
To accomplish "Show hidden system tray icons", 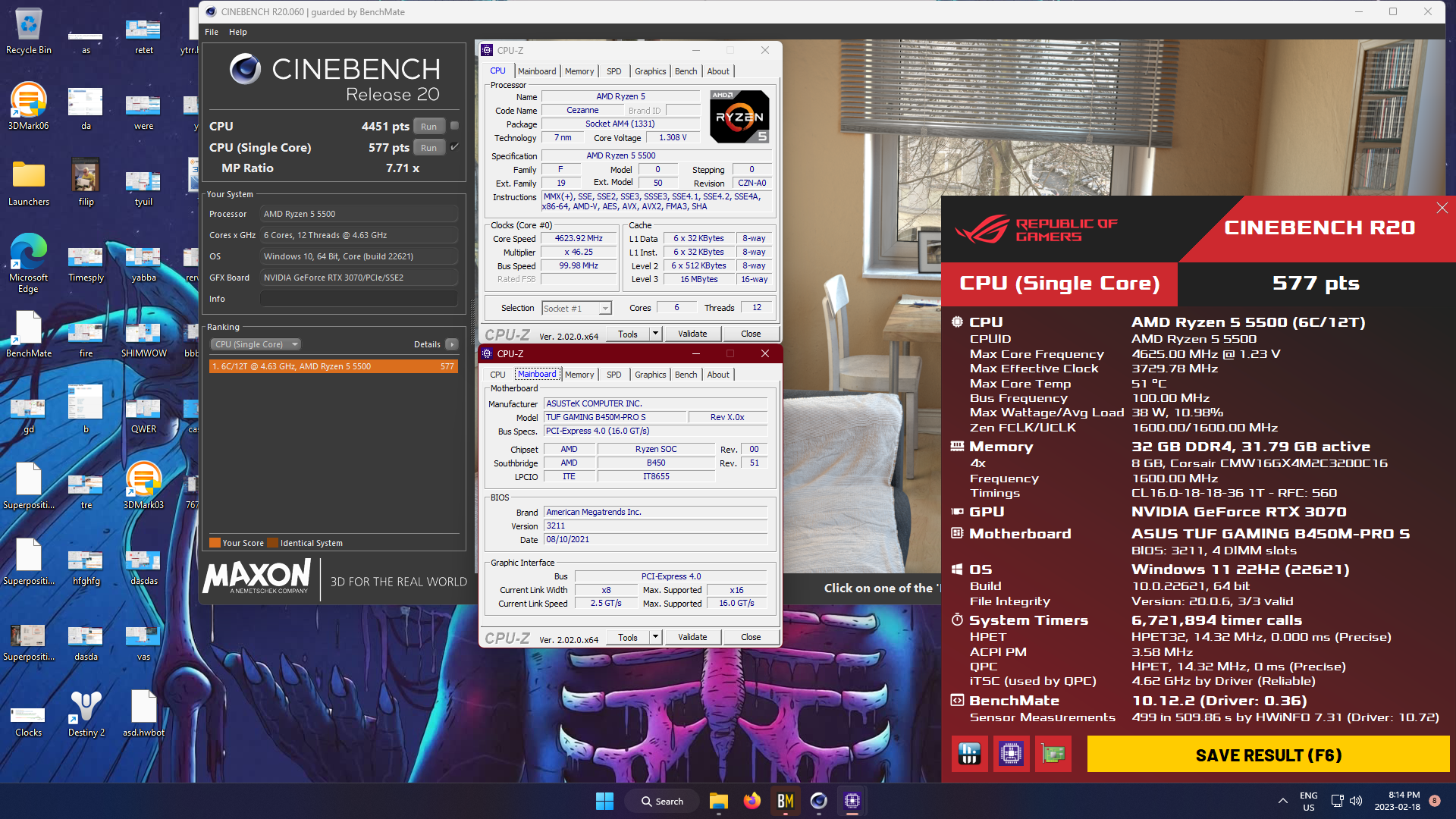I will (1282, 801).
